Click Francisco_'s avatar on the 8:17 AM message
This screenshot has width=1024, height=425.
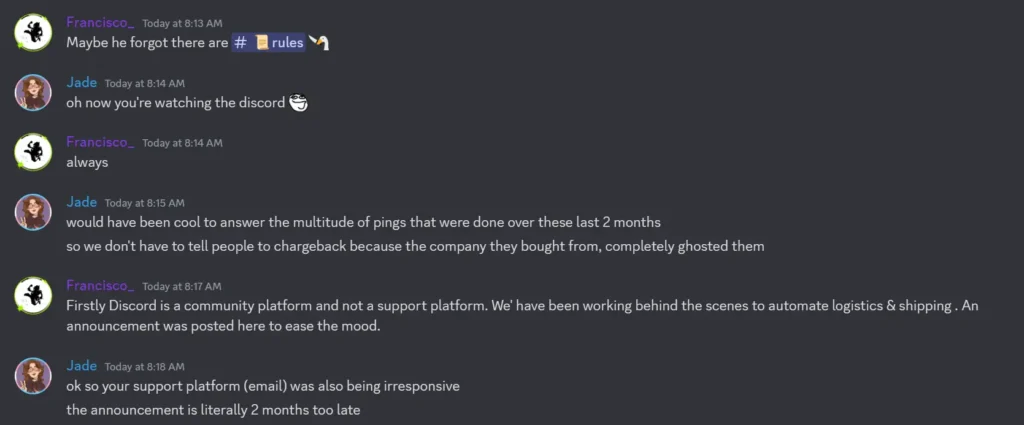pyautogui.click(x=33, y=294)
